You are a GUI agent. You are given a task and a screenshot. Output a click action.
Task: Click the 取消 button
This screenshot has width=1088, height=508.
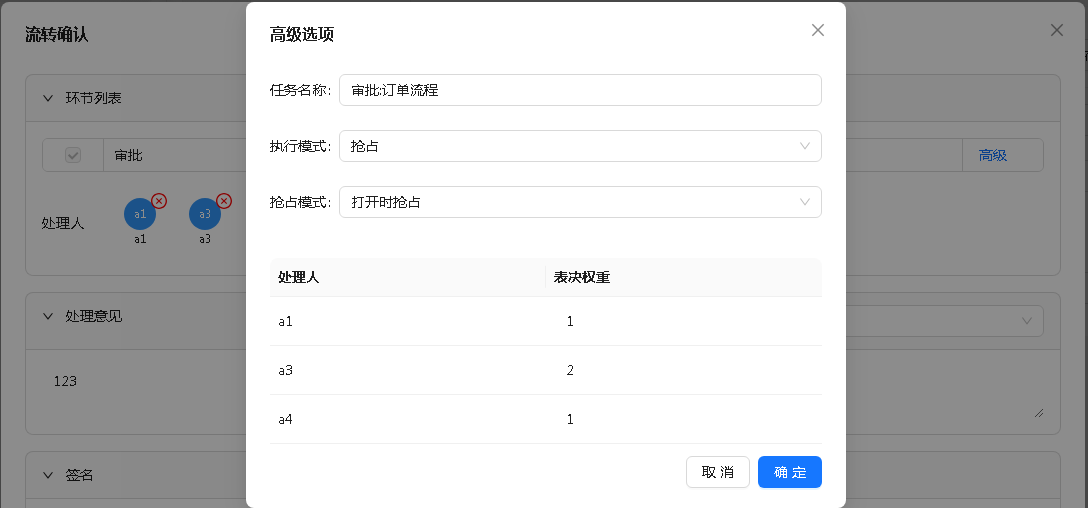[717, 472]
